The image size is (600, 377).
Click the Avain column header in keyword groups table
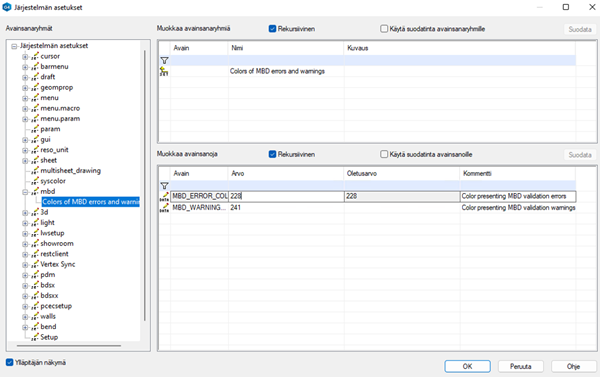(x=199, y=48)
